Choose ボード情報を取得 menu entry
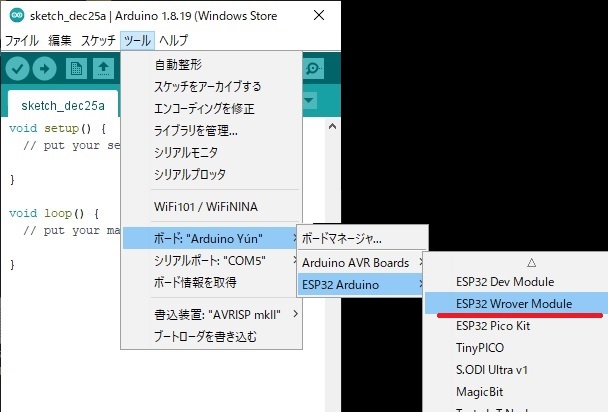The image size is (608, 412). pos(211,283)
